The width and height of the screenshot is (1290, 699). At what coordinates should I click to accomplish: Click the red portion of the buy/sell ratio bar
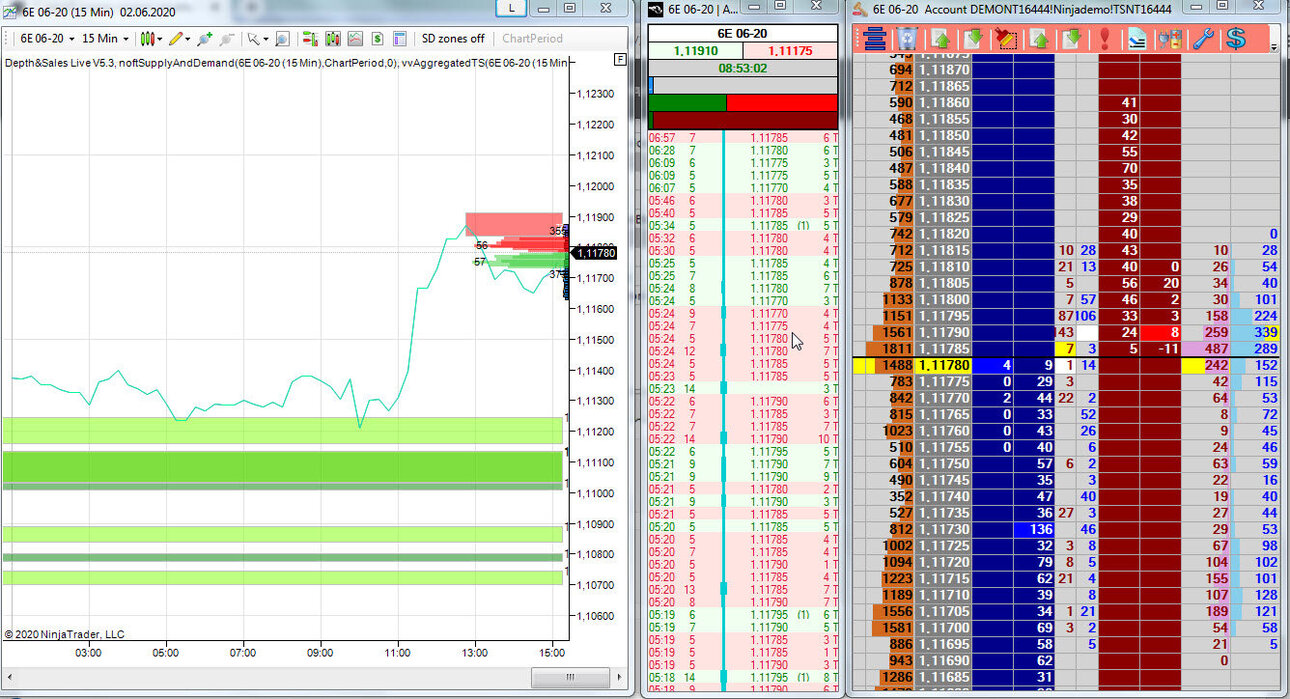(x=782, y=102)
